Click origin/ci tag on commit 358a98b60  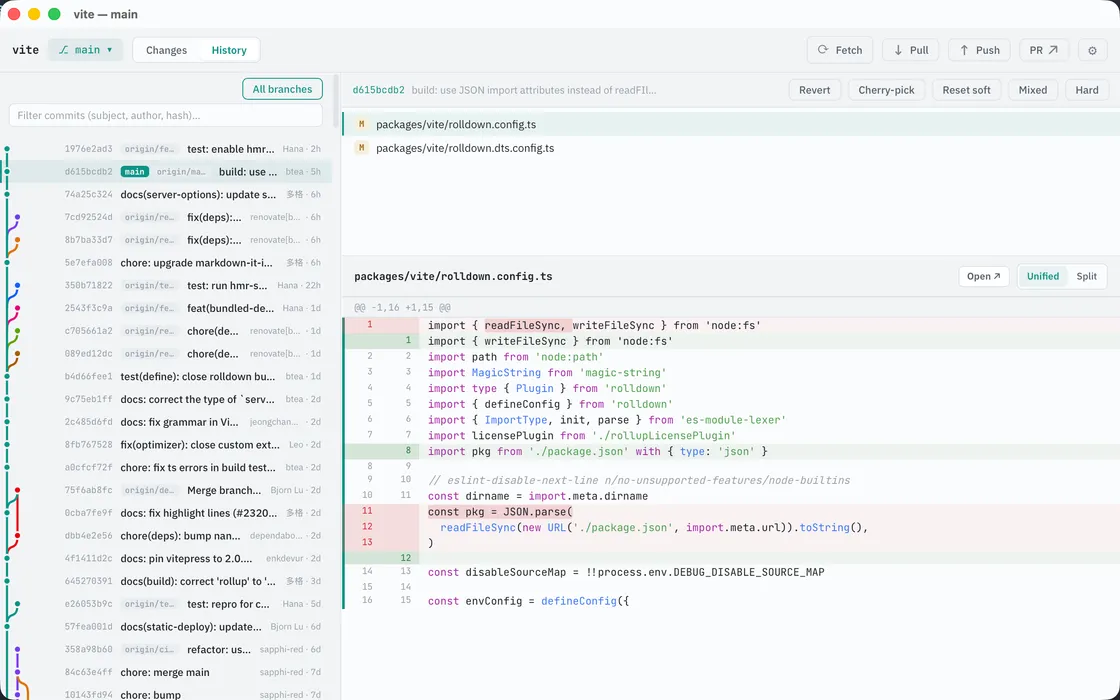tap(149, 649)
